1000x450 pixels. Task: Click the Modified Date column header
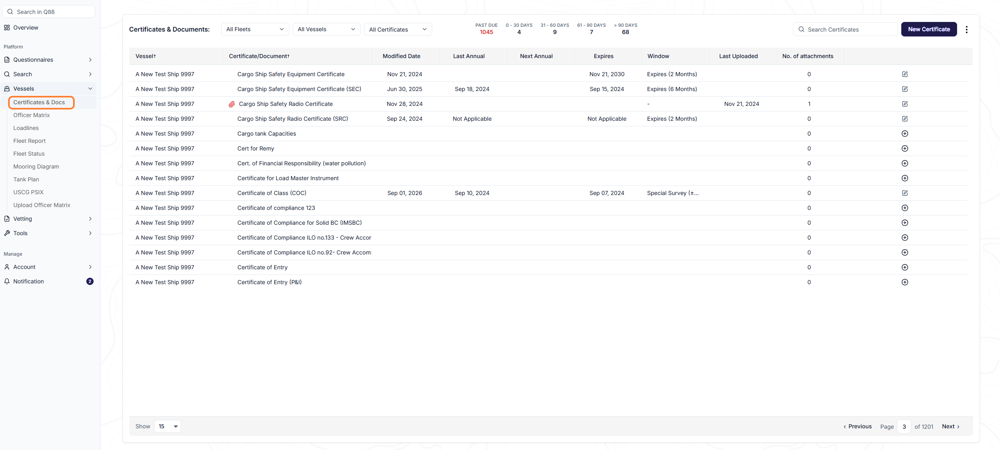point(401,56)
